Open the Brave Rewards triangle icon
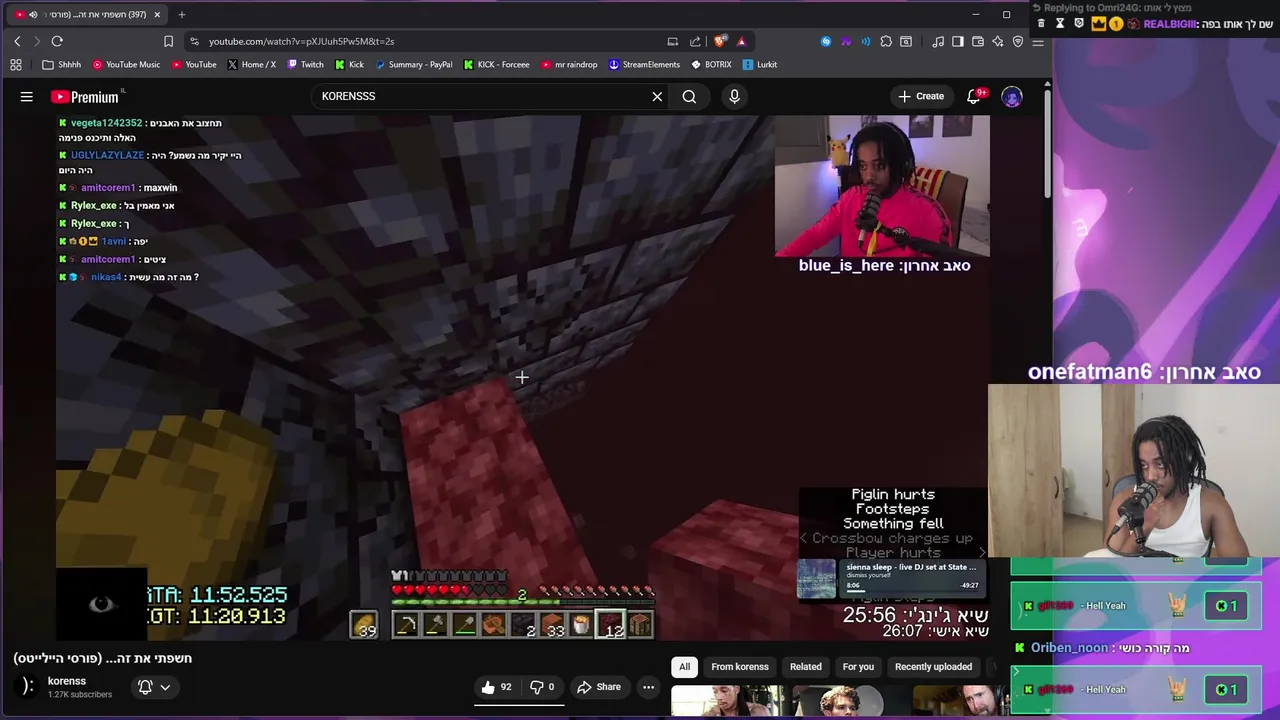The width and height of the screenshot is (1280, 720). point(741,41)
